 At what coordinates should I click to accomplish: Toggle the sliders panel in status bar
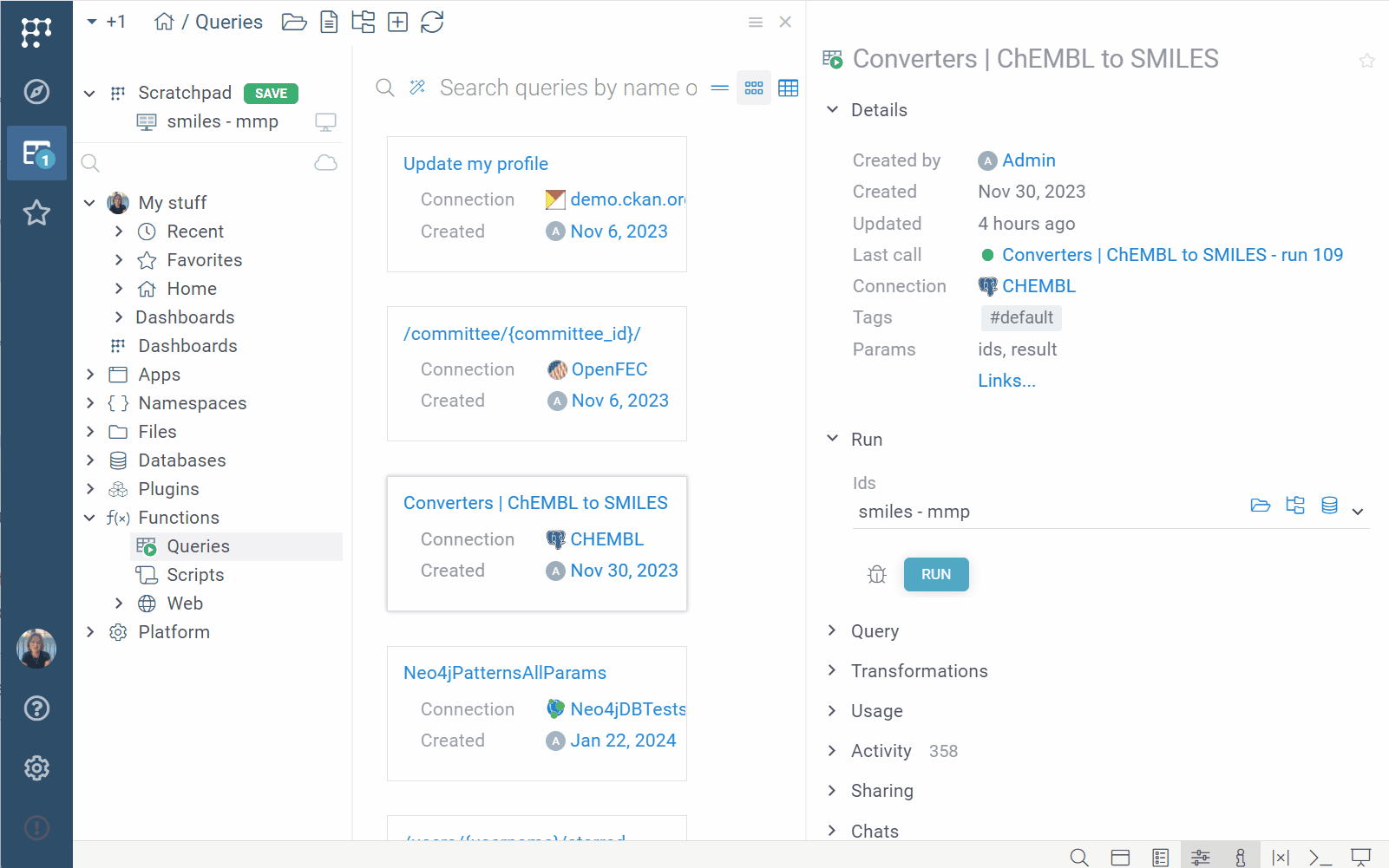[1200, 858]
